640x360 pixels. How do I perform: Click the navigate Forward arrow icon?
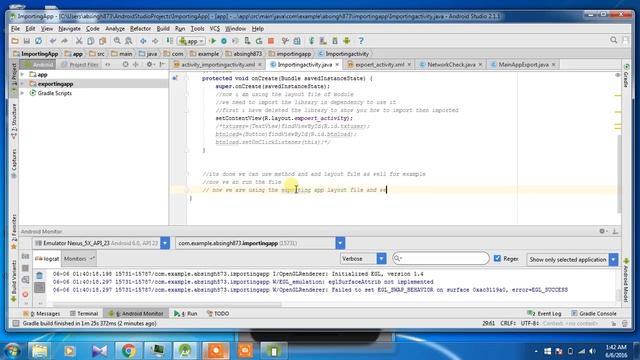click(x=155, y=41)
